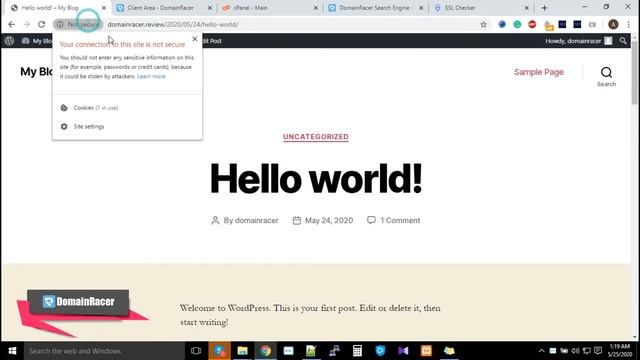Click the Grammarly green extension icon
Screen dimensions: 640x360
pos(517,24)
